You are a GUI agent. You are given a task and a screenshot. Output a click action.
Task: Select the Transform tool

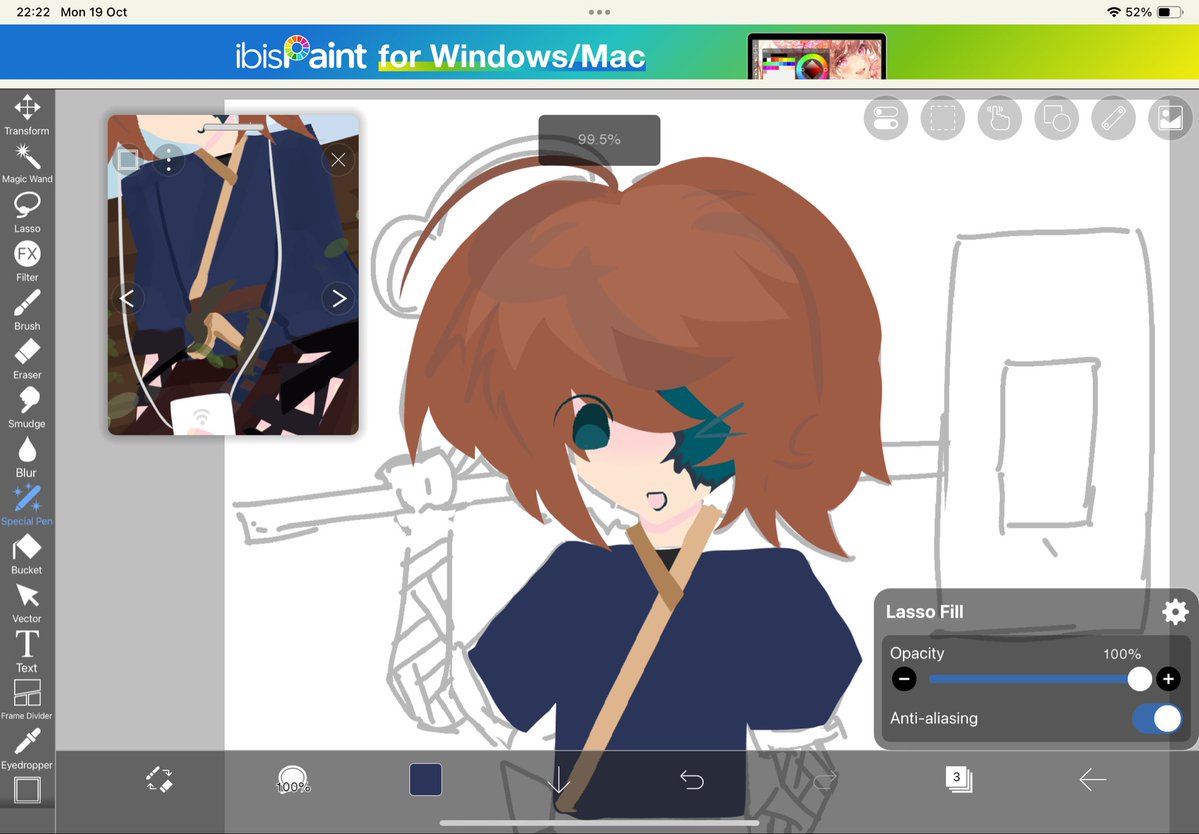point(27,115)
